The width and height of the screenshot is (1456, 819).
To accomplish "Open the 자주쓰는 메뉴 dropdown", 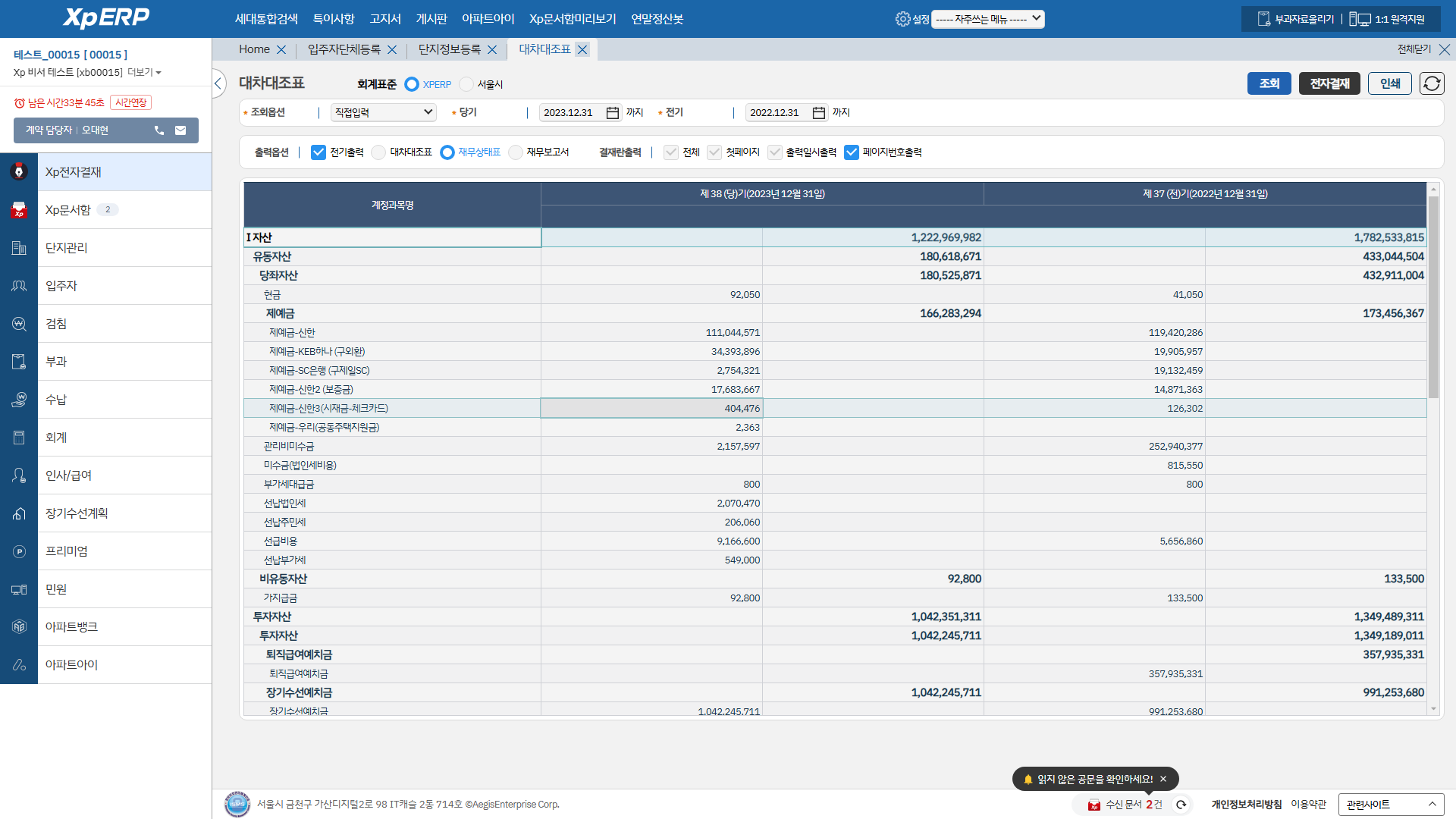I will 987,19.
